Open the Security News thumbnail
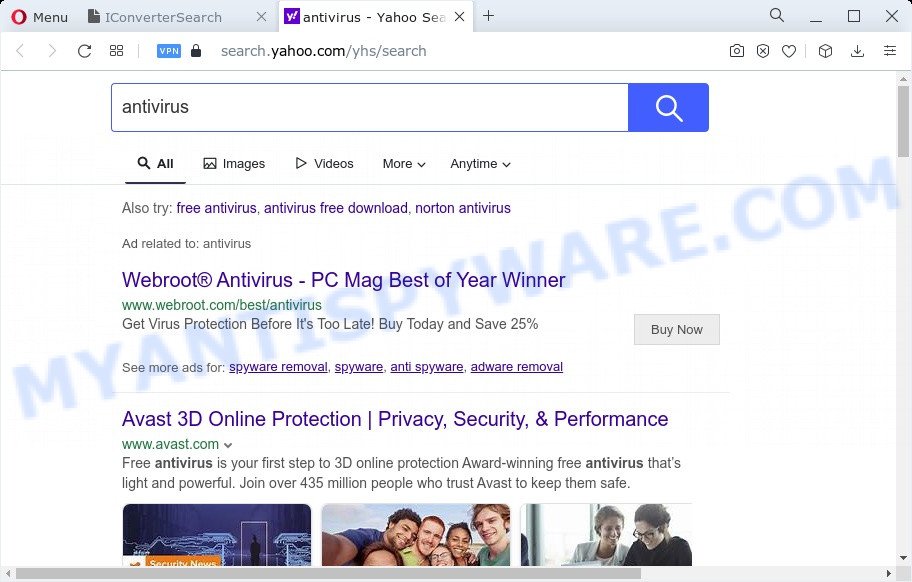The width and height of the screenshot is (912, 582). point(217,535)
